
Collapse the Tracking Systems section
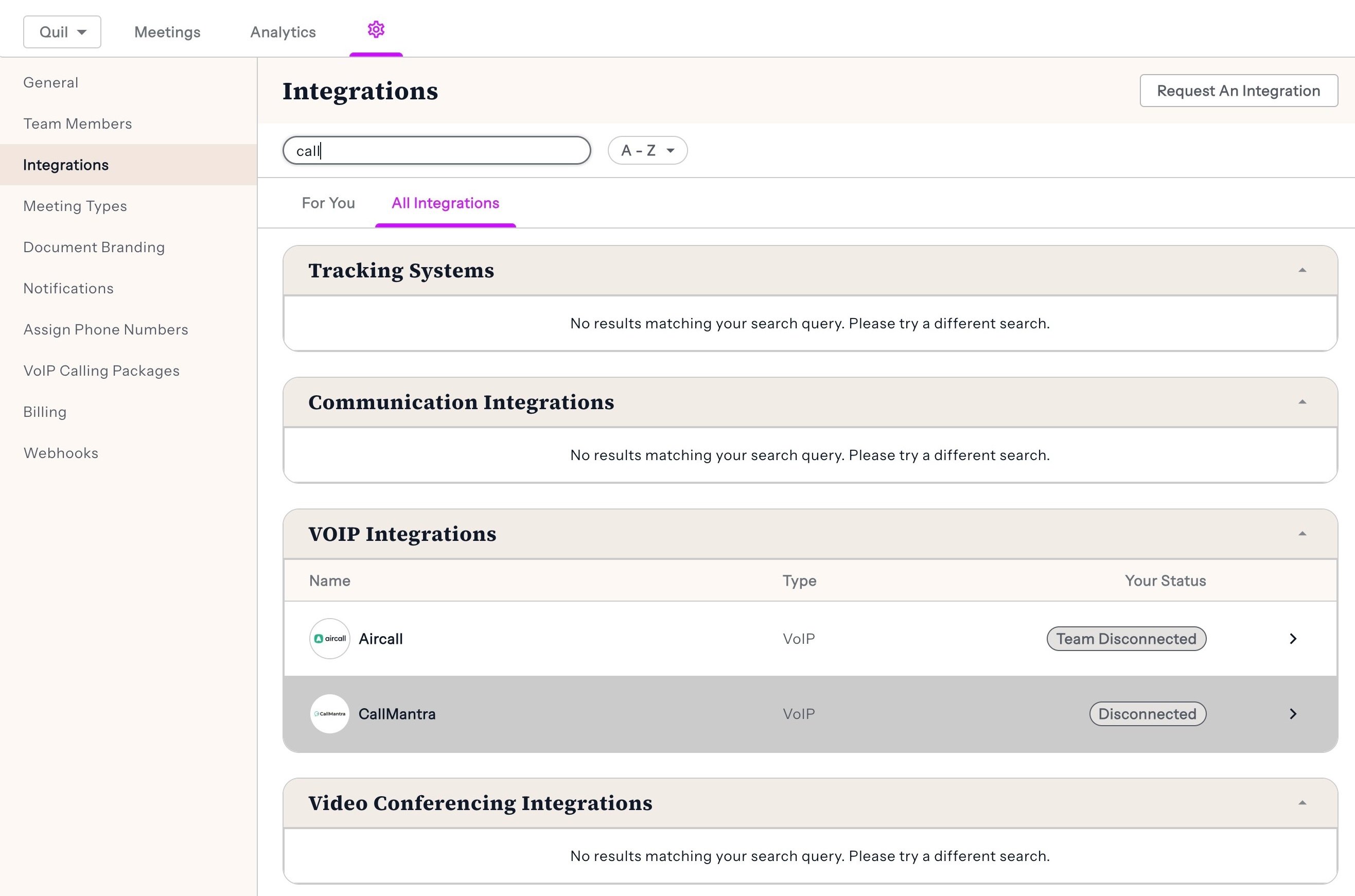pos(1302,270)
